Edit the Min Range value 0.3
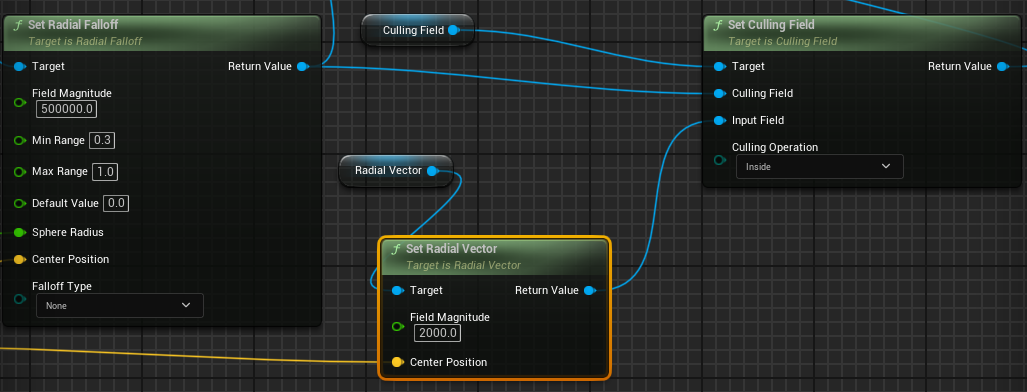 point(103,140)
